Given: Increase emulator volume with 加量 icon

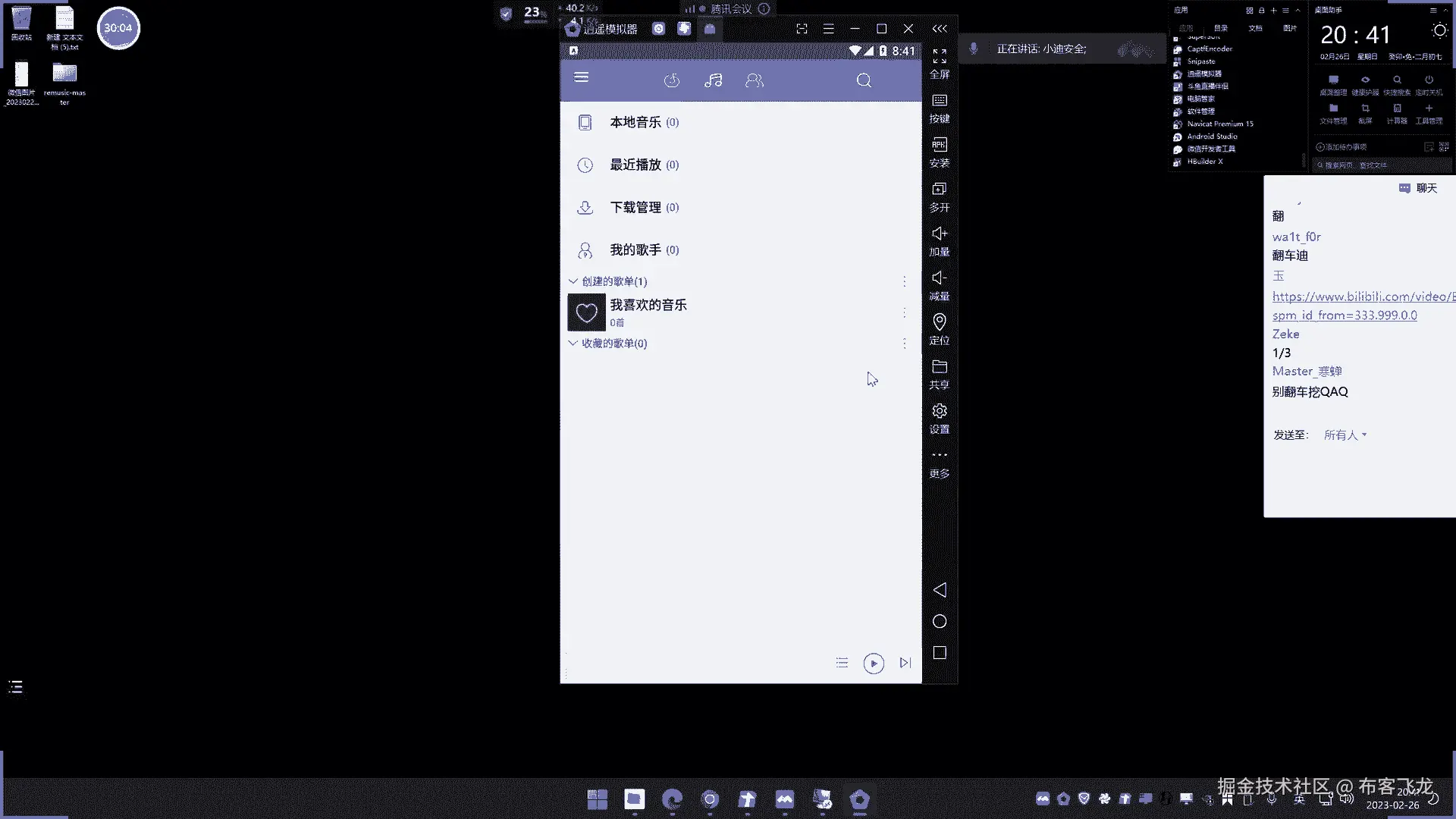Looking at the screenshot, I should tap(940, 240).
